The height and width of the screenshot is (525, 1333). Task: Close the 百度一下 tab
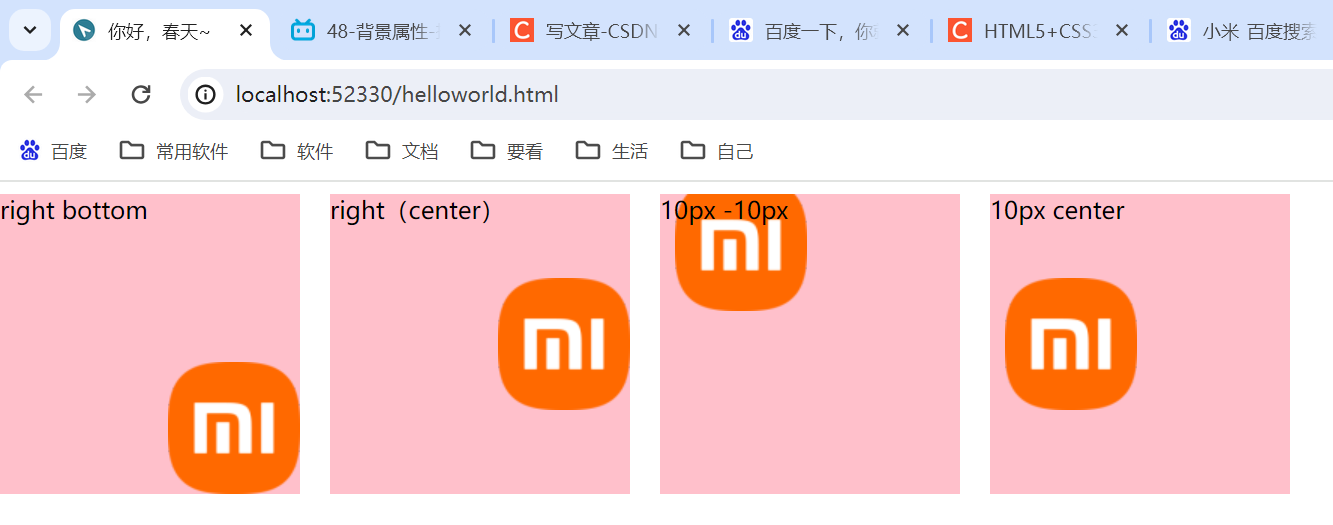click(x=903, y=31)
